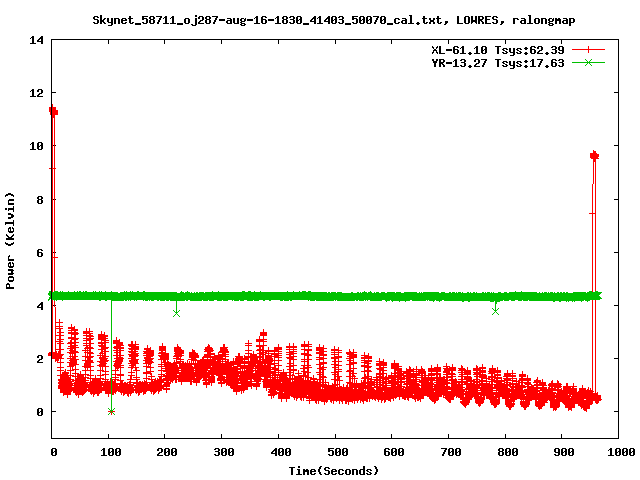
Task: Click the x-axis tick label 300
Action: coord(224,452)
